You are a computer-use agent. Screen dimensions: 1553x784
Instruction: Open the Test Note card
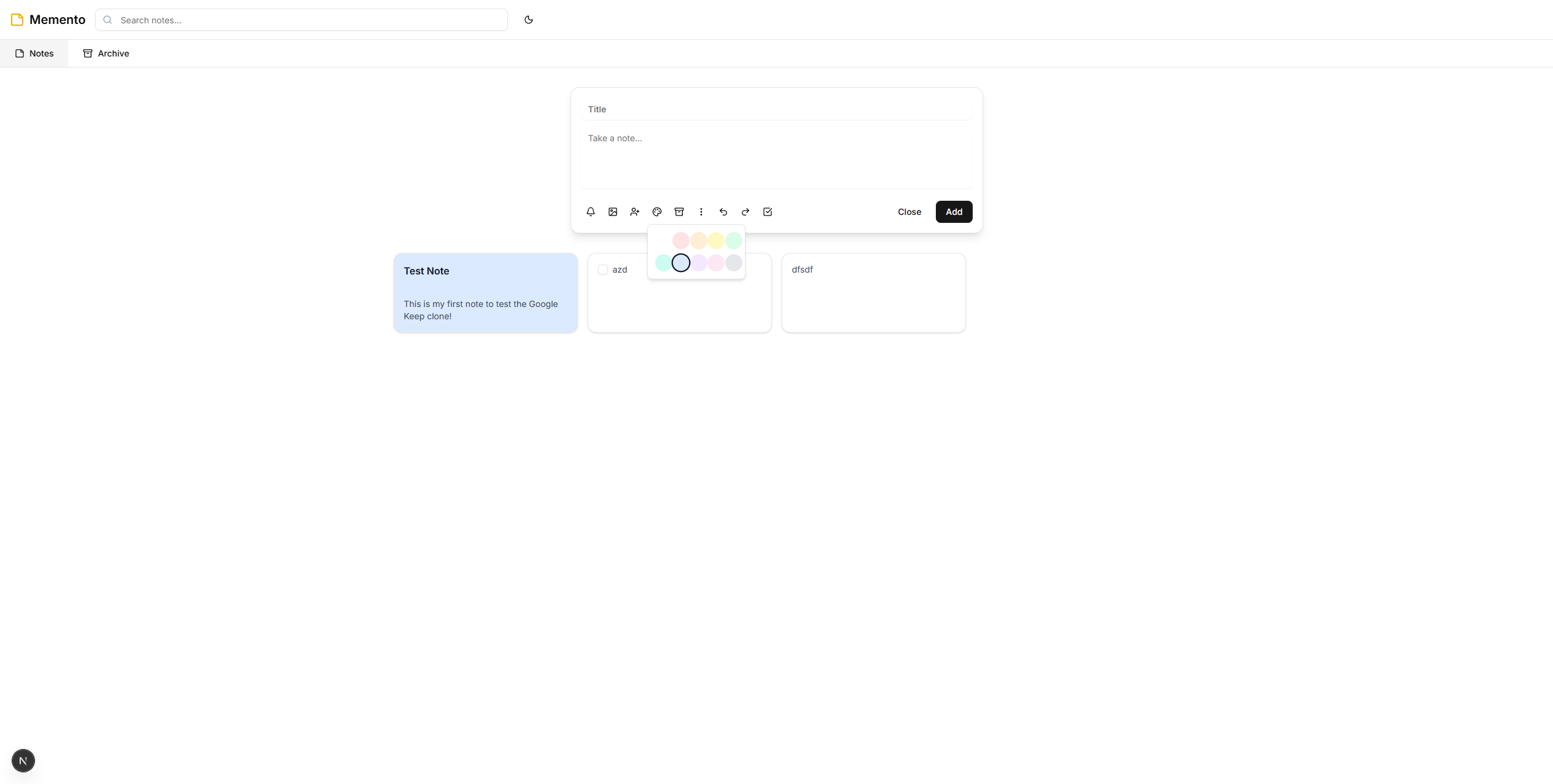click(485, 293)
